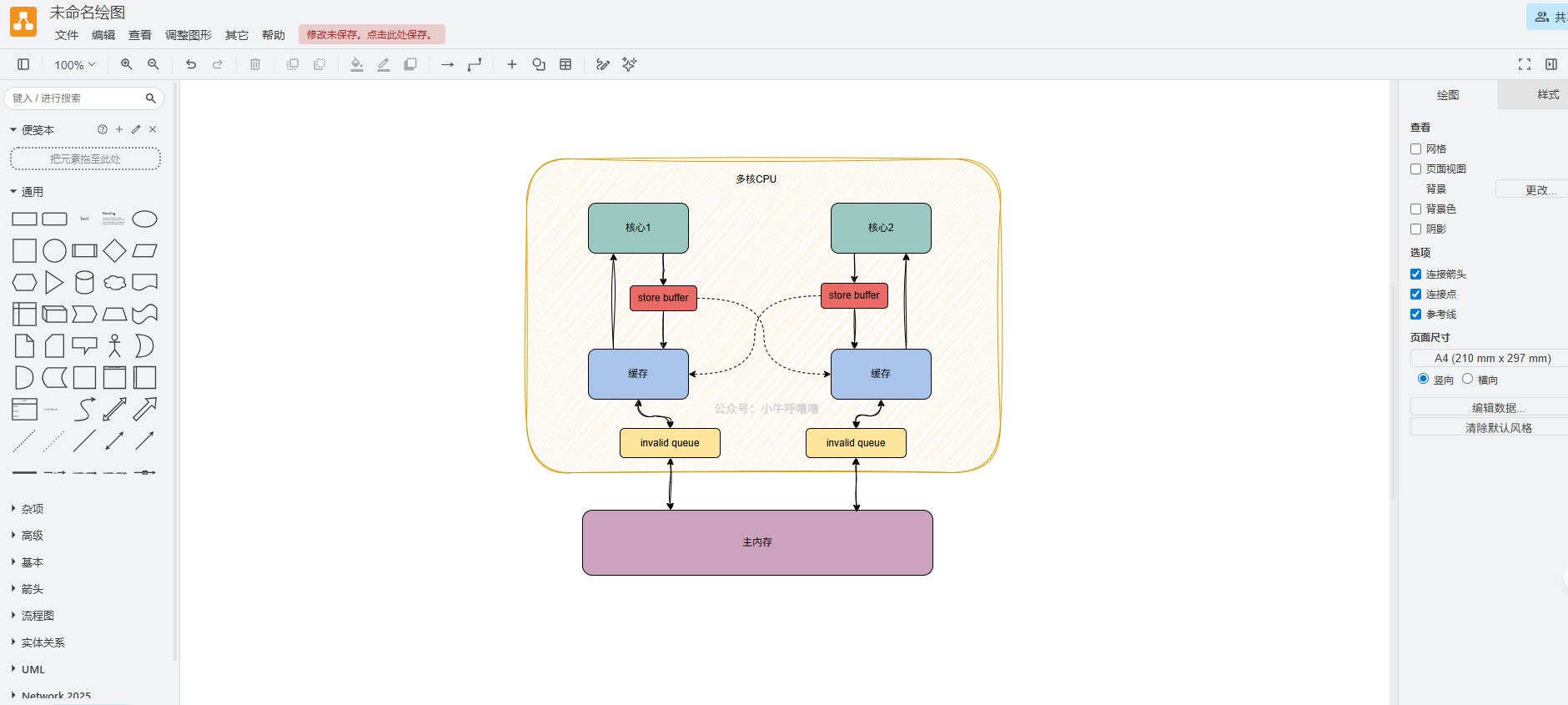This screenshot has height=705, width=1568.
Task: Expand the UML category
Action: (28, 669)
